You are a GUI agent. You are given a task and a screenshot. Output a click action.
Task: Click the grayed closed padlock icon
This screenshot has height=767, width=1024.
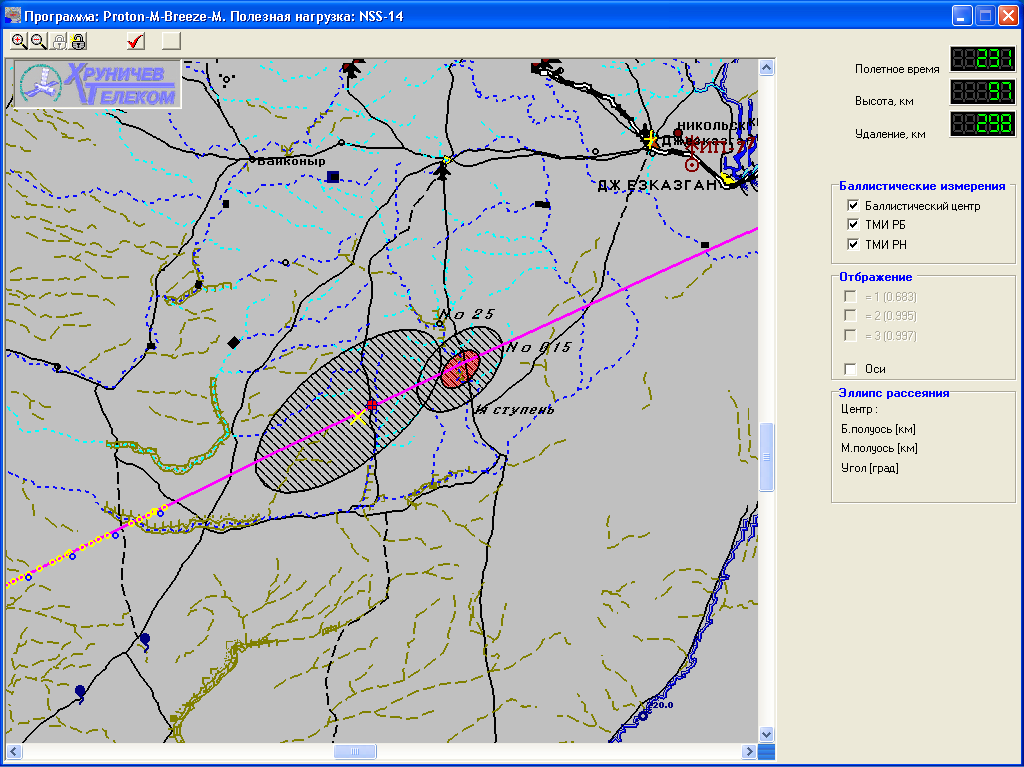click(59, 41)
